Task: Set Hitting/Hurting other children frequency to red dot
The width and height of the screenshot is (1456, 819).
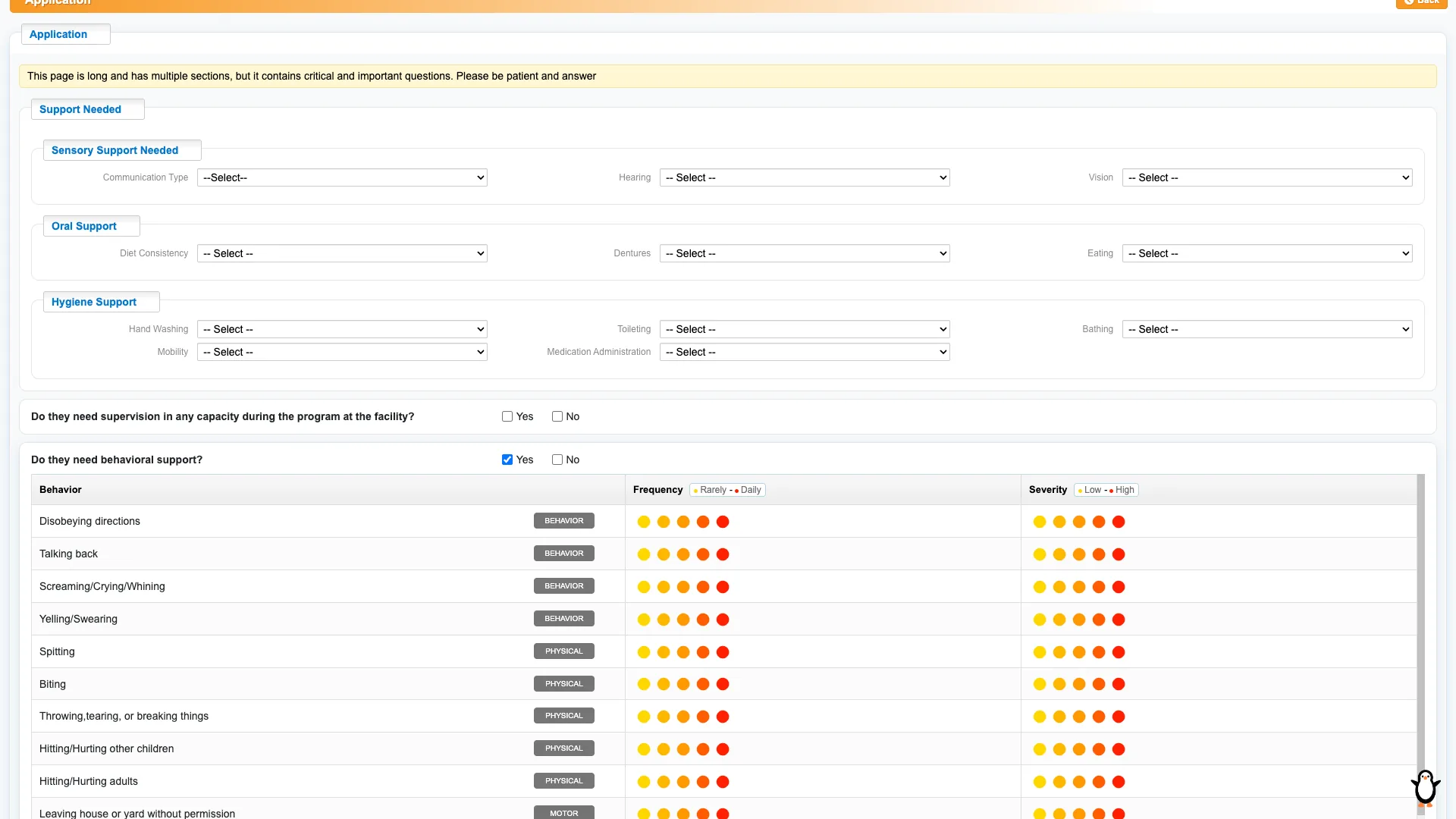Action: [723, 749]
